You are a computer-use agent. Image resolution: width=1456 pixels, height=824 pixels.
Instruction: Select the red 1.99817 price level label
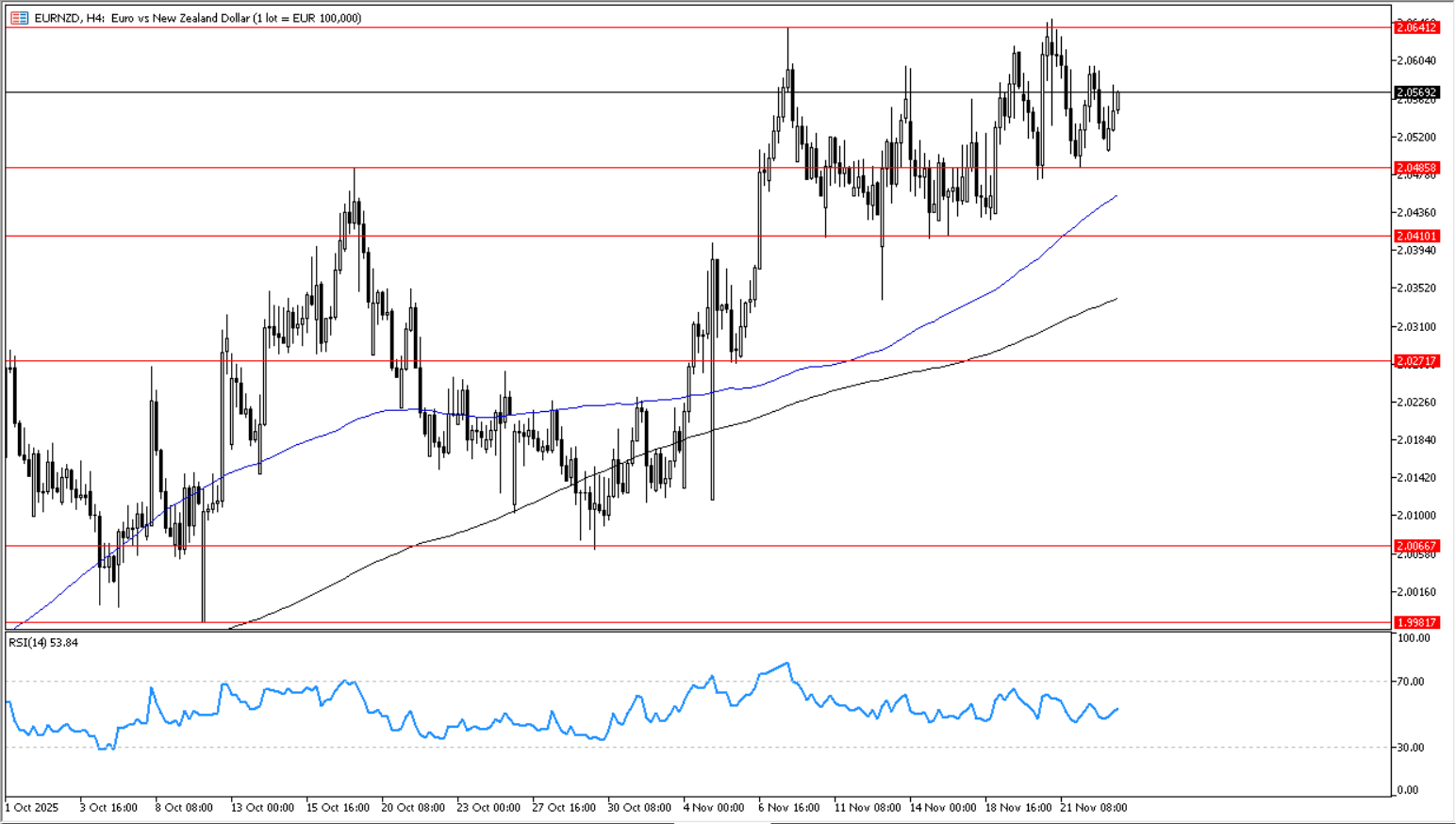click(1415, 622)
